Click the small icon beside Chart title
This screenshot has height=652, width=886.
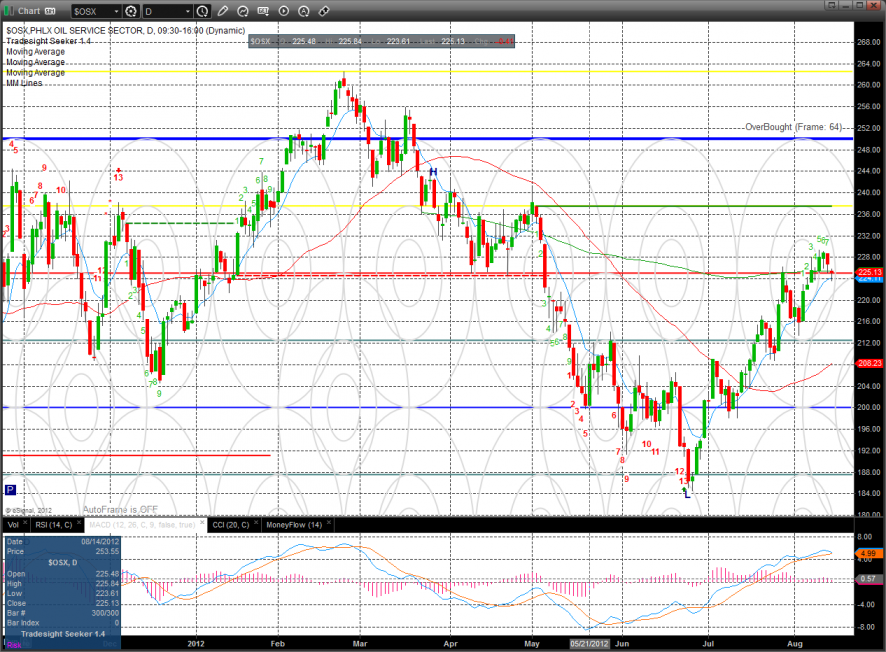pyautogui.click(x=50, y=11)
